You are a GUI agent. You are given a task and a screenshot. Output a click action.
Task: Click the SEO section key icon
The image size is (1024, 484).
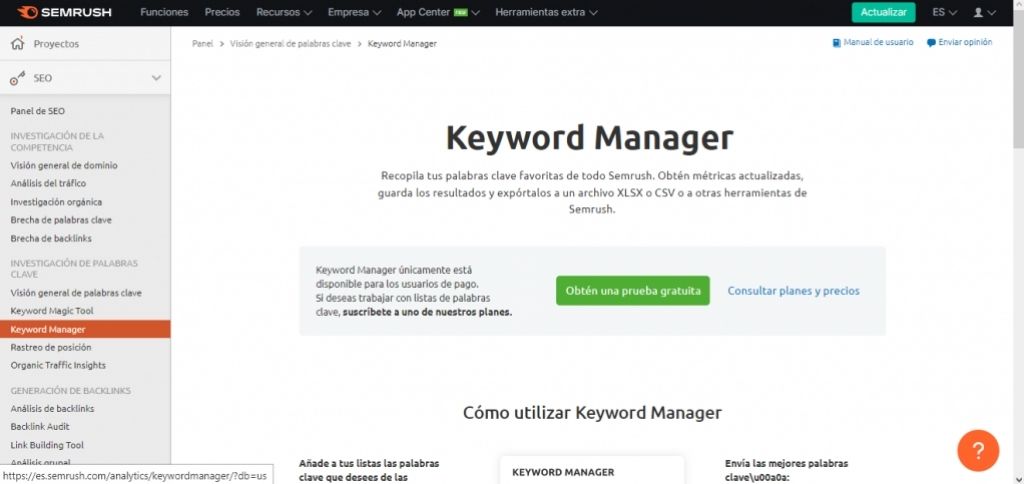click(x=18, y=78)
